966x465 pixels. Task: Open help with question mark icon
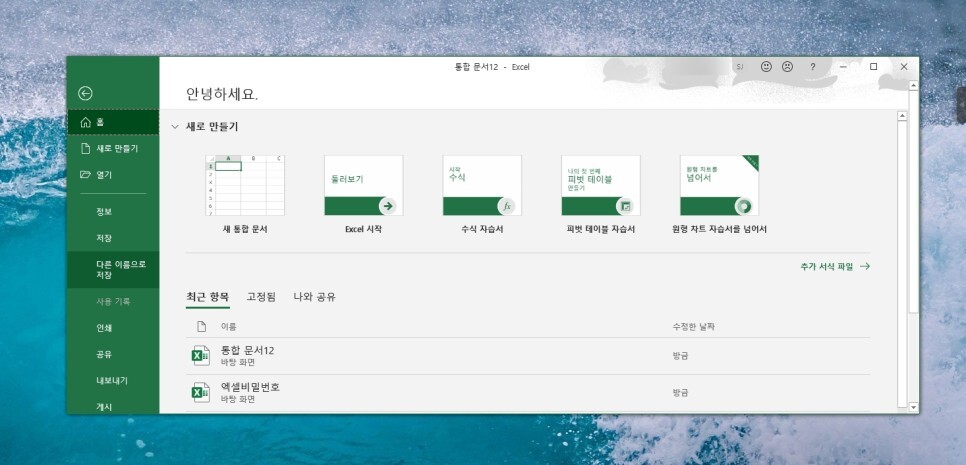(813, 67)
